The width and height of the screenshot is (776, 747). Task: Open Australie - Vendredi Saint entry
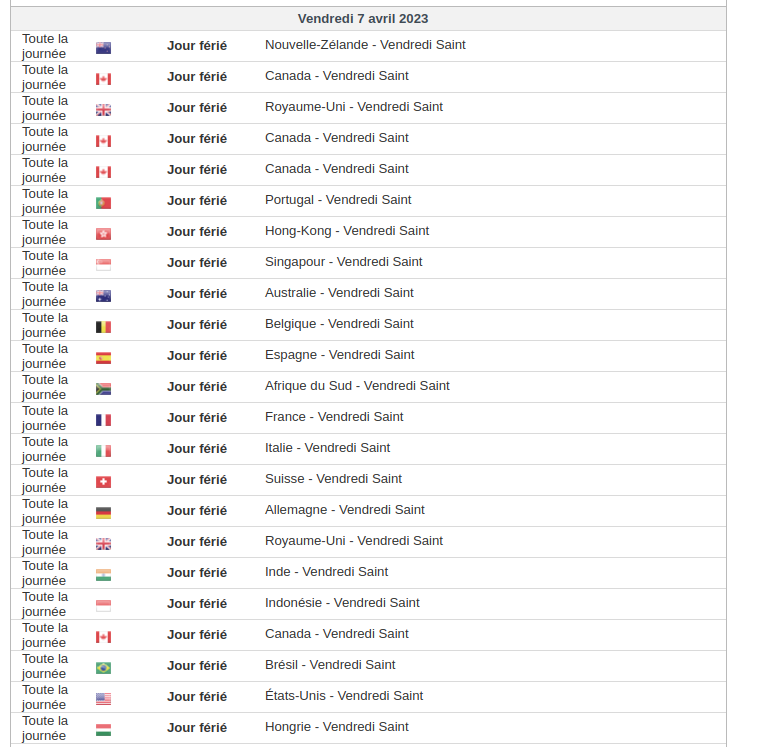click(x=339, y=293)
